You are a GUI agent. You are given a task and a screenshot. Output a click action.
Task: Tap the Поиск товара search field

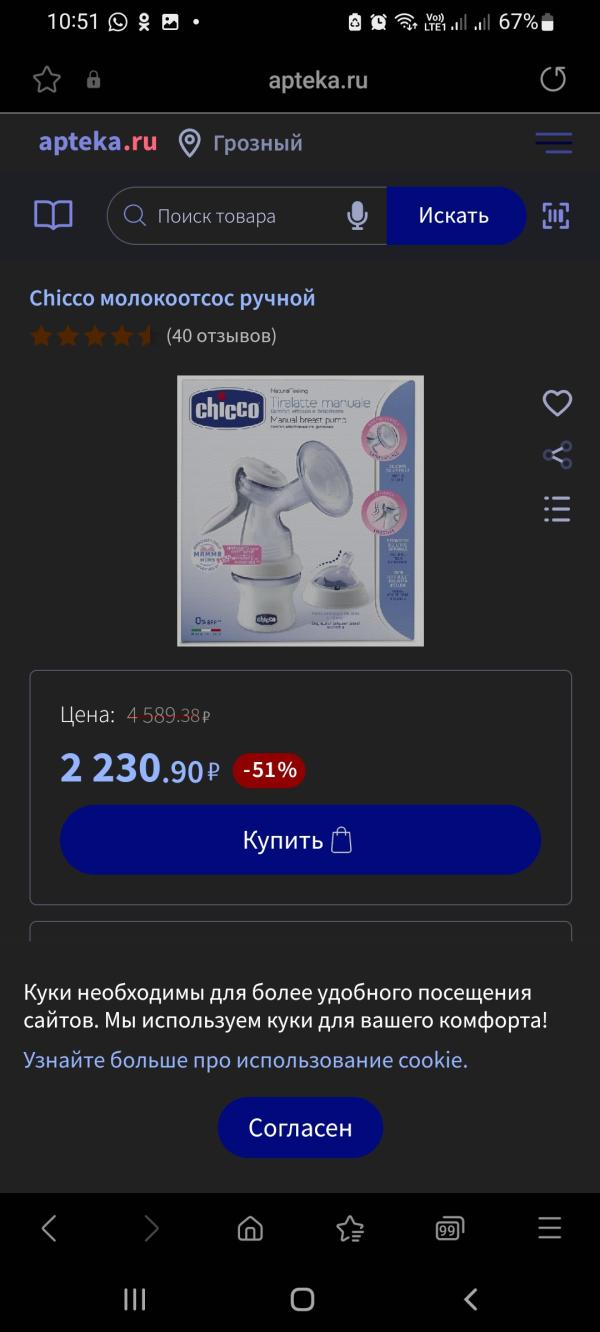pyautogui.click(x=246, y=216)
